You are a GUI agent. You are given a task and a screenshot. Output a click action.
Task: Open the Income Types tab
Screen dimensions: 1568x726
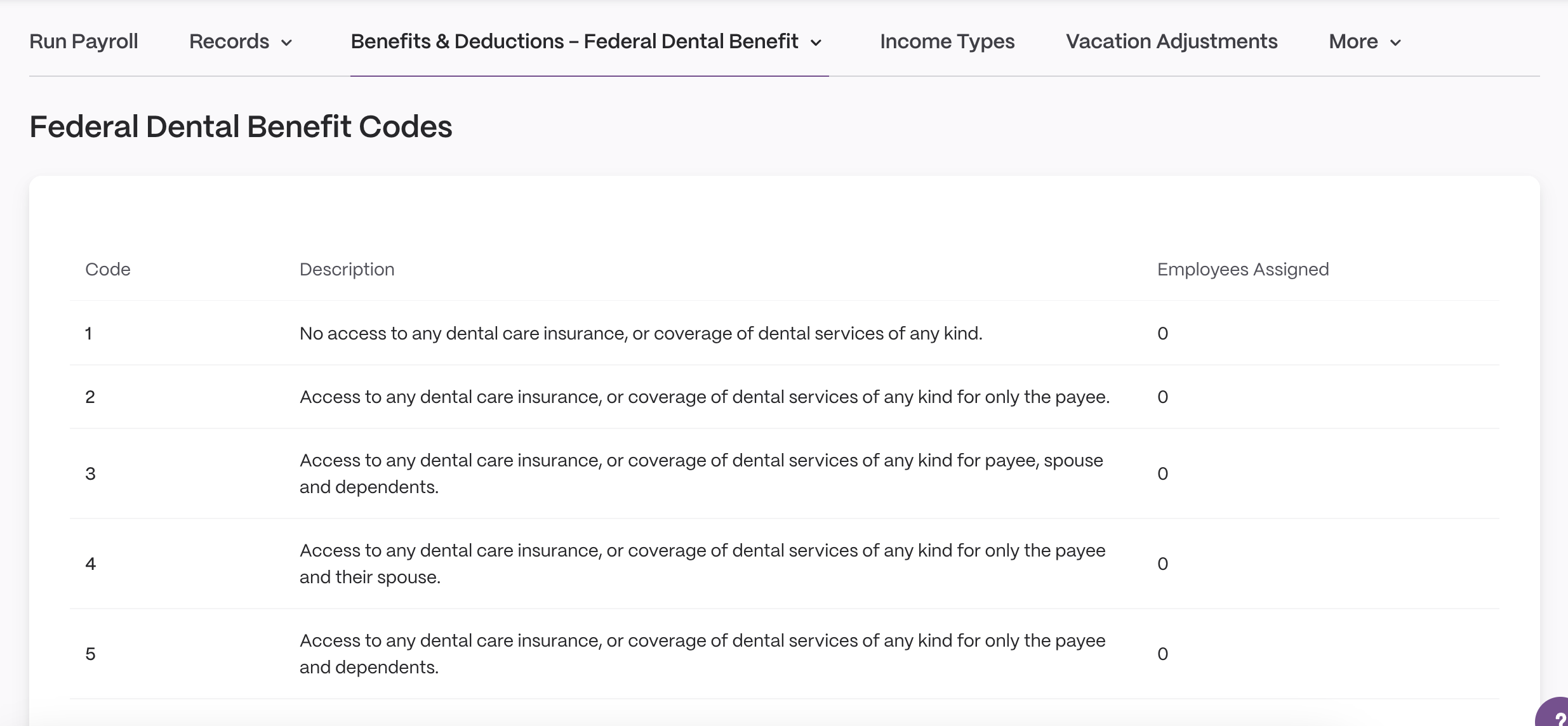click(947, 41)
